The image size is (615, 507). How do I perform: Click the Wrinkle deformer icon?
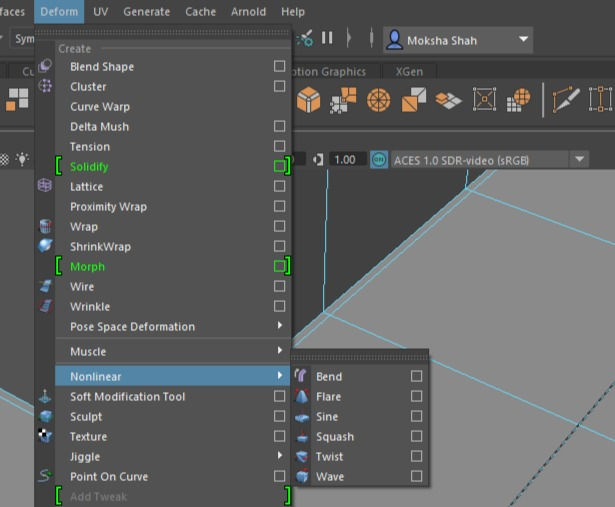[45, 306]
